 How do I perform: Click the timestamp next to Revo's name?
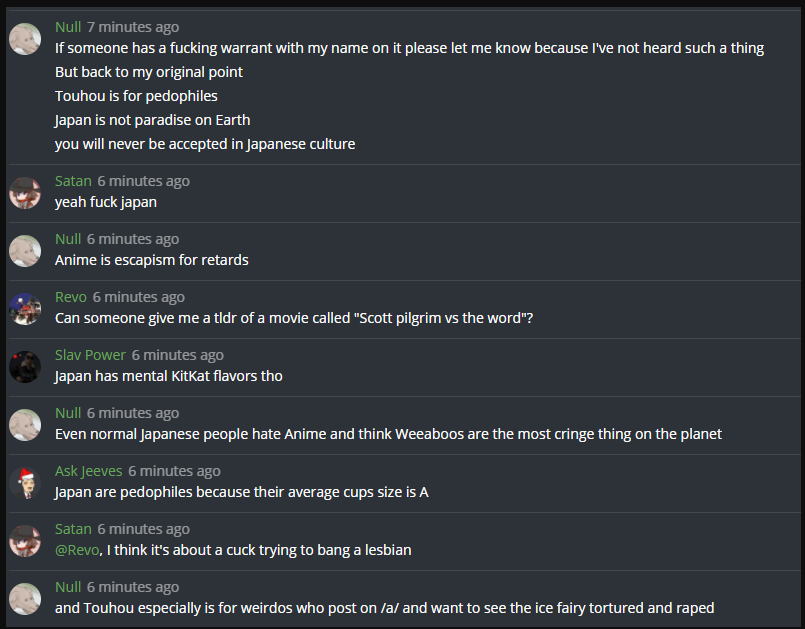coord(139,297)
